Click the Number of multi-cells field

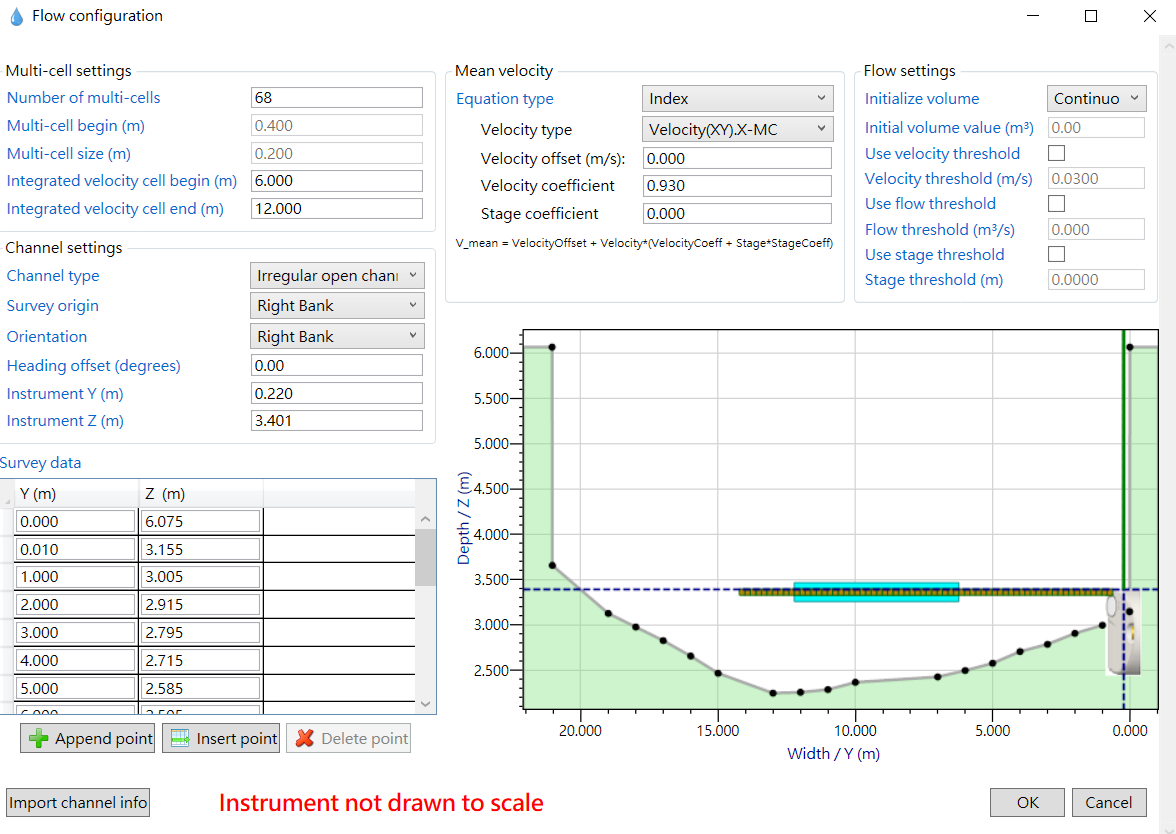[x=337, y=98]
